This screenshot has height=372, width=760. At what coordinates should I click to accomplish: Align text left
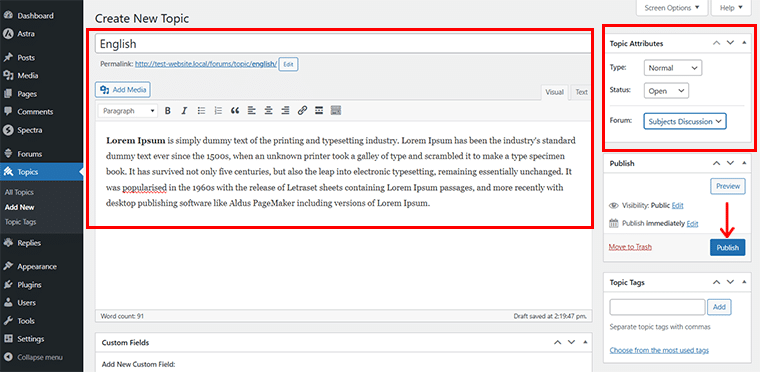252,111
